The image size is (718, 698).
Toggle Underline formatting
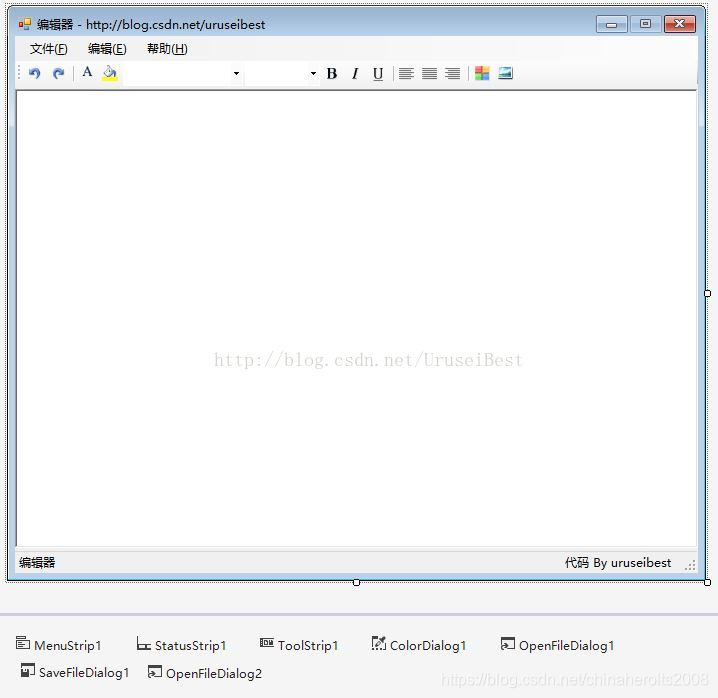point(378,74)
